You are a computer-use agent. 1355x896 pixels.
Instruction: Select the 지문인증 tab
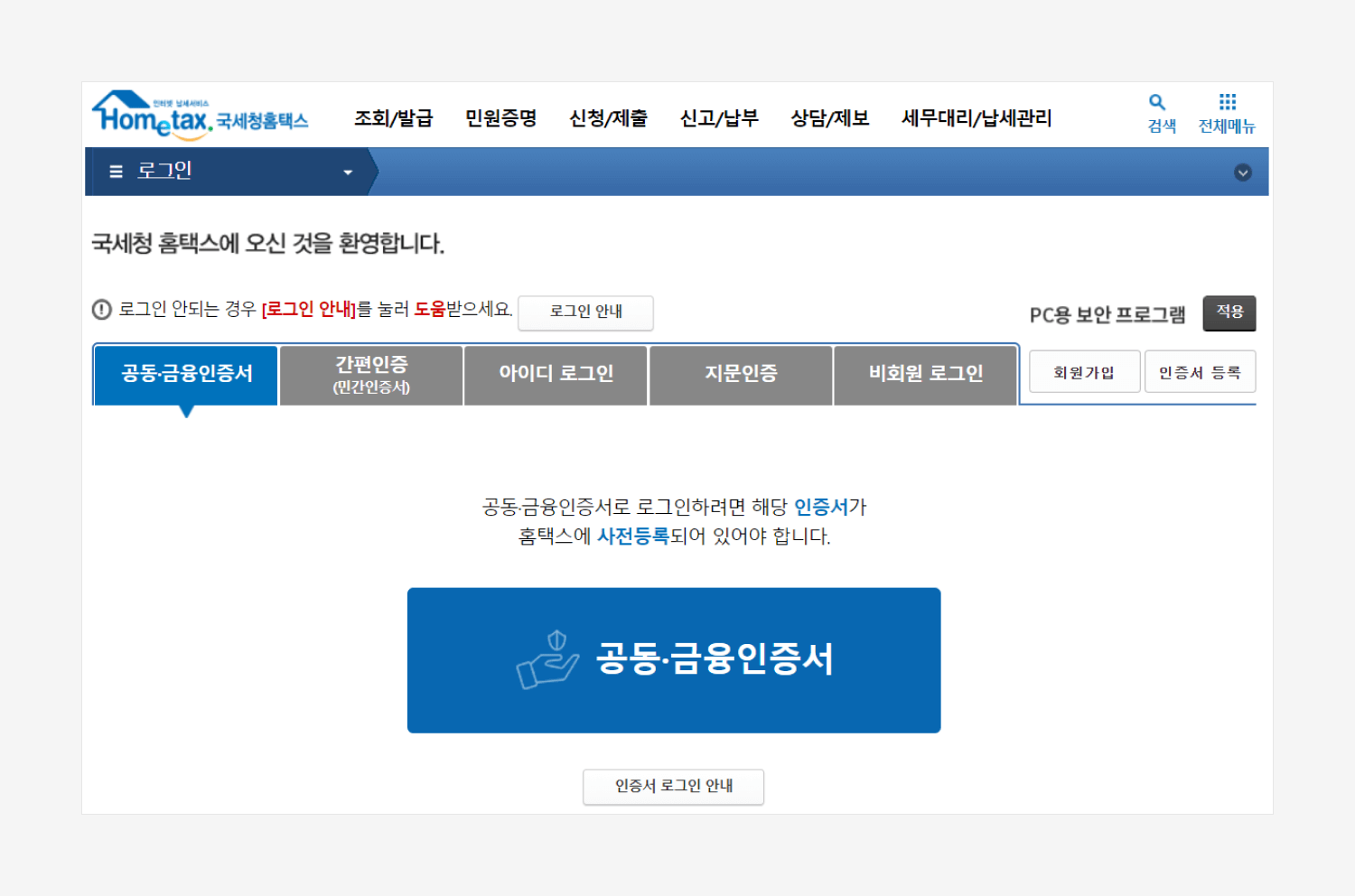(x=741, y=374)
